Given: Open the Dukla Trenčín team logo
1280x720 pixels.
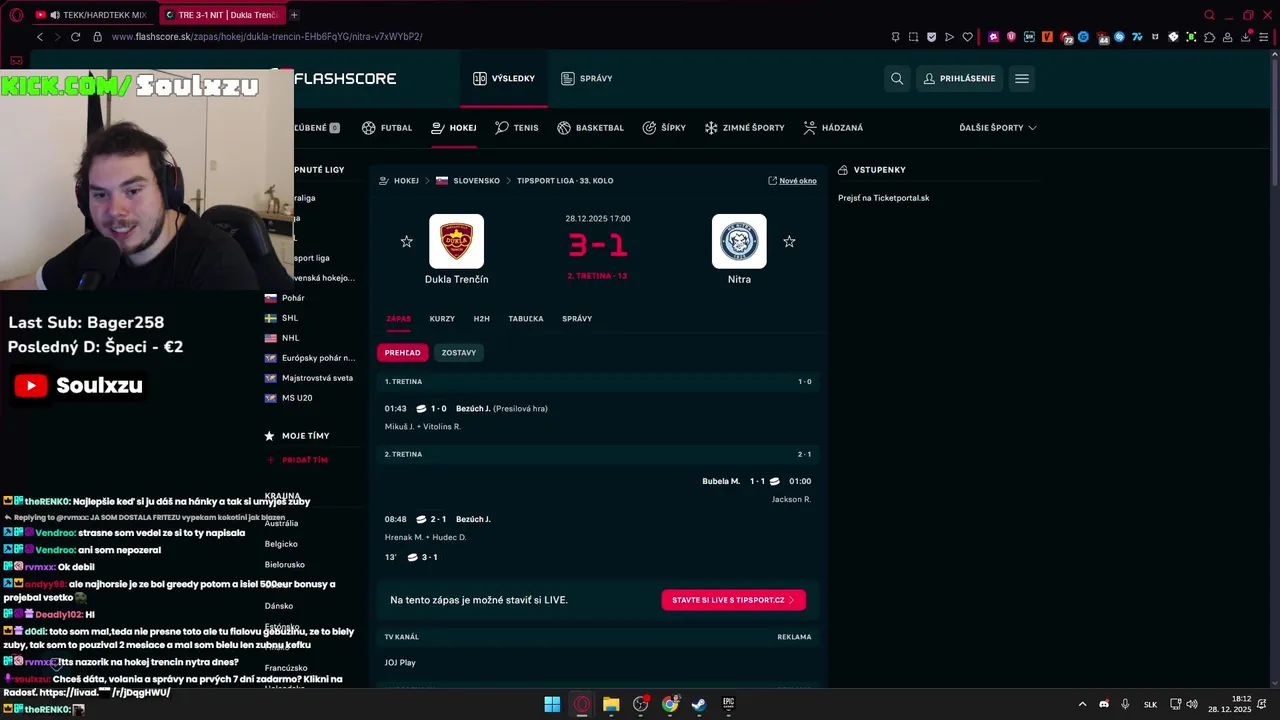Looking at the screenshot, I should coord(456,241).
